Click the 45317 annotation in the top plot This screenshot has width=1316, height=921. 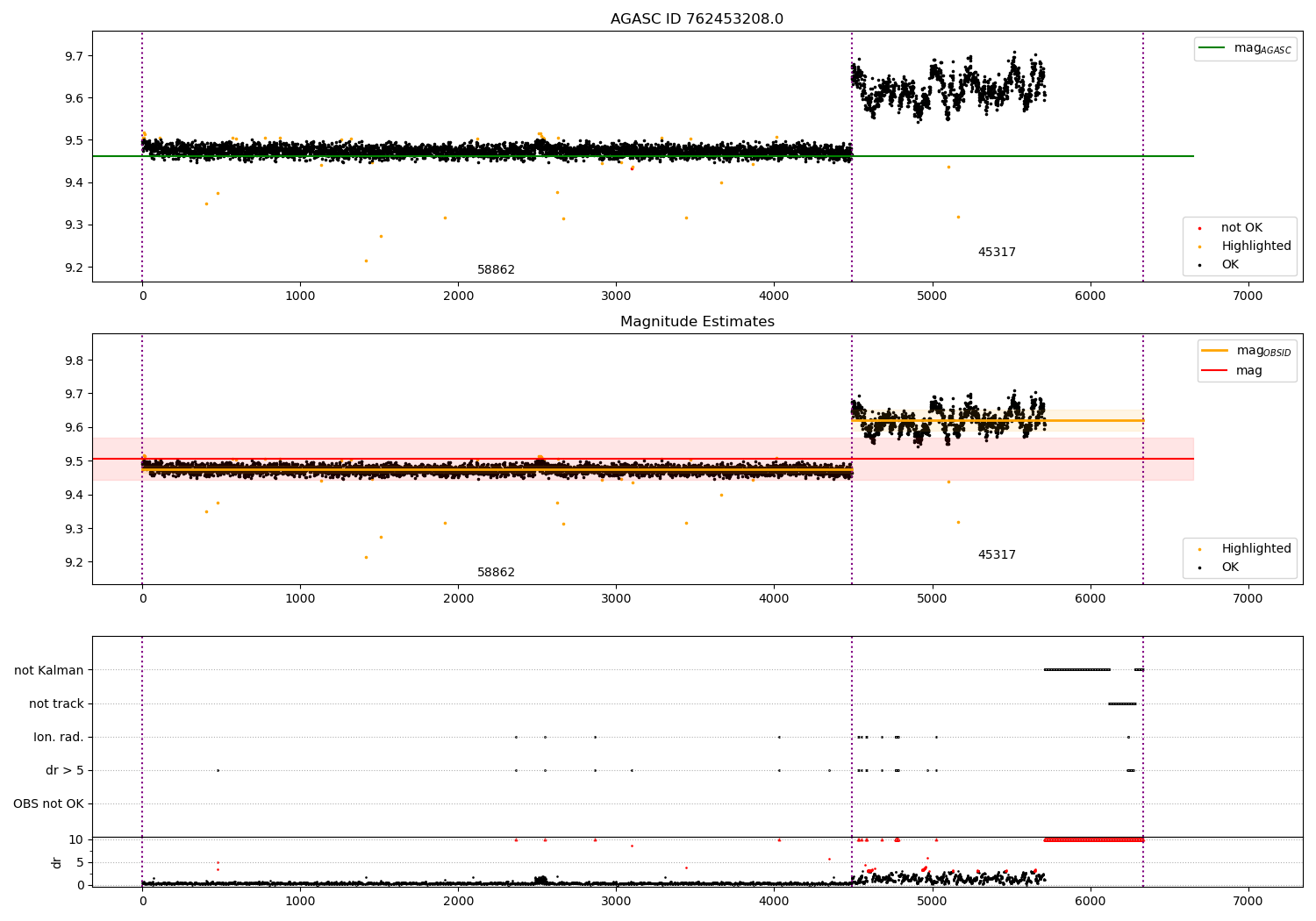pyautogui.click(x=997, y=253)
